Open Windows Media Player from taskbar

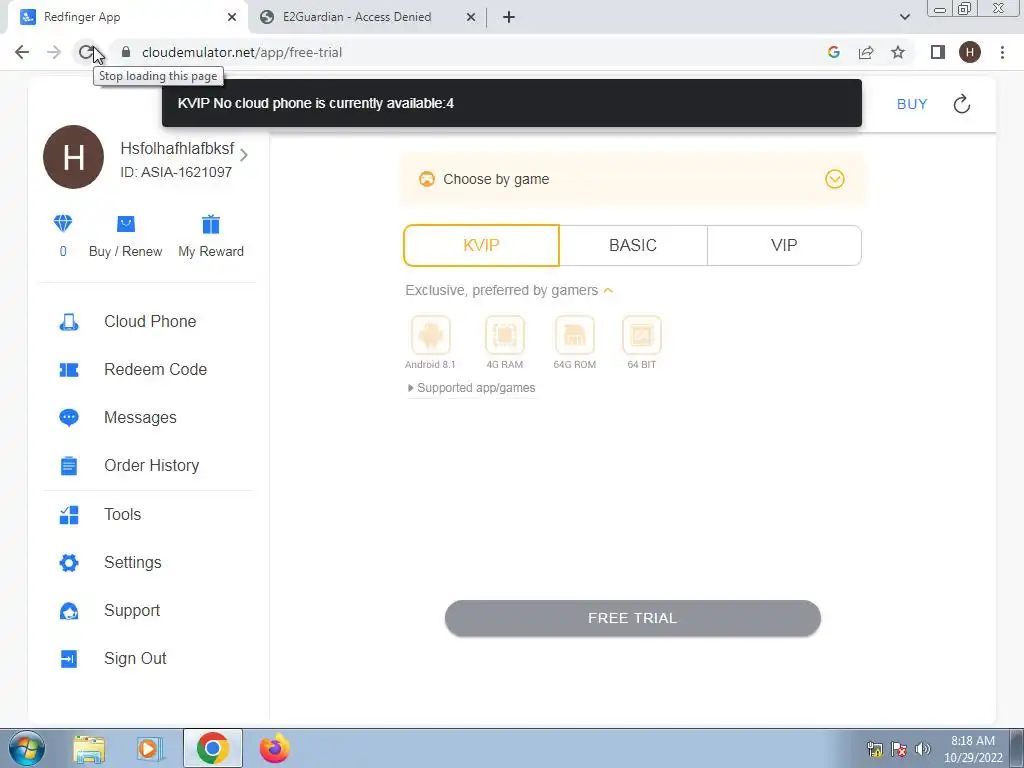coord(150,748)
